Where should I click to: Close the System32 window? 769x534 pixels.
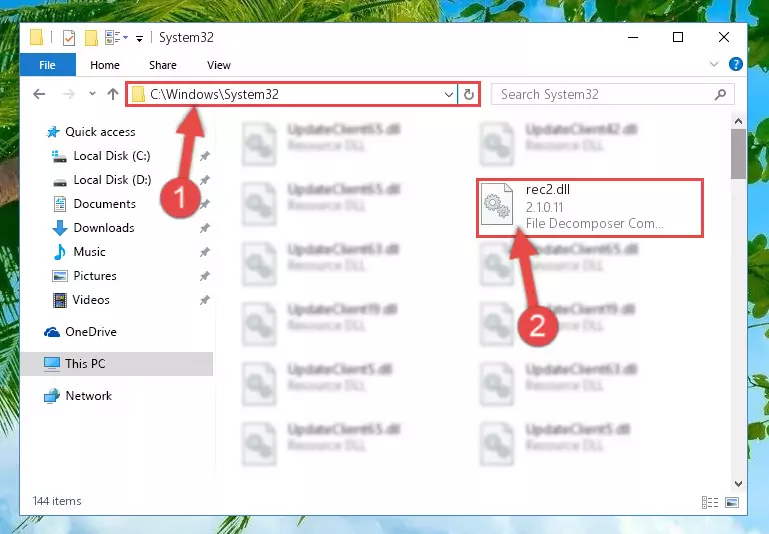pos(723,37)
